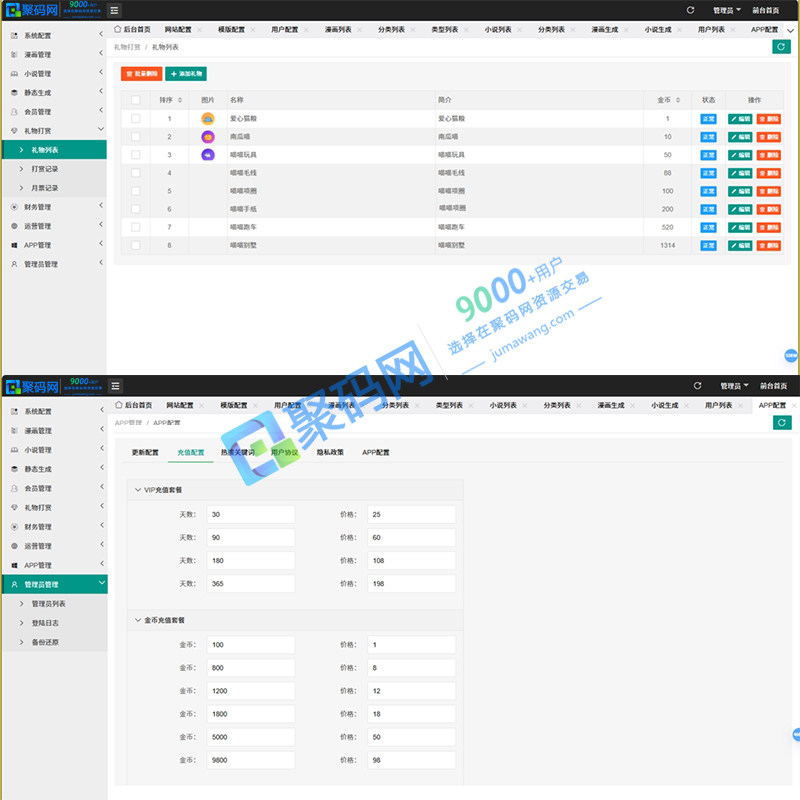Click 漫画管理 sidebar icon on gift list page

click(14, 55)
